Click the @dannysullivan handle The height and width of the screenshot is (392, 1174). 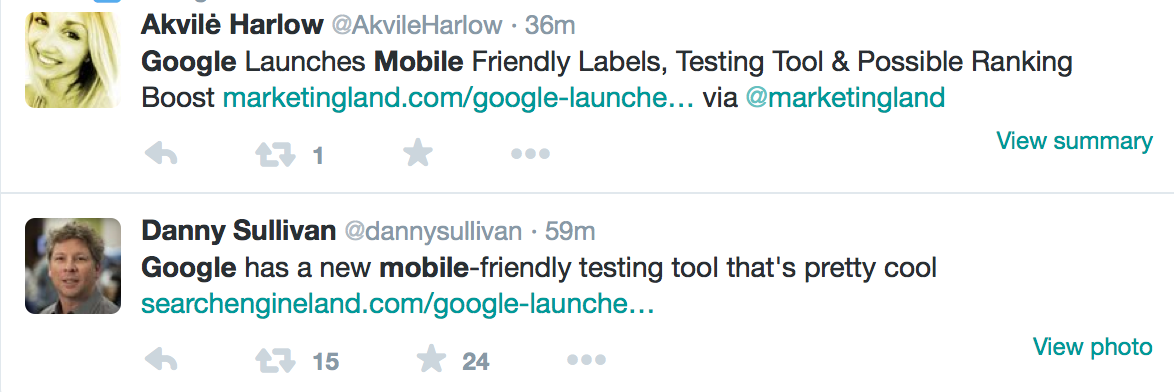(433, 232)
